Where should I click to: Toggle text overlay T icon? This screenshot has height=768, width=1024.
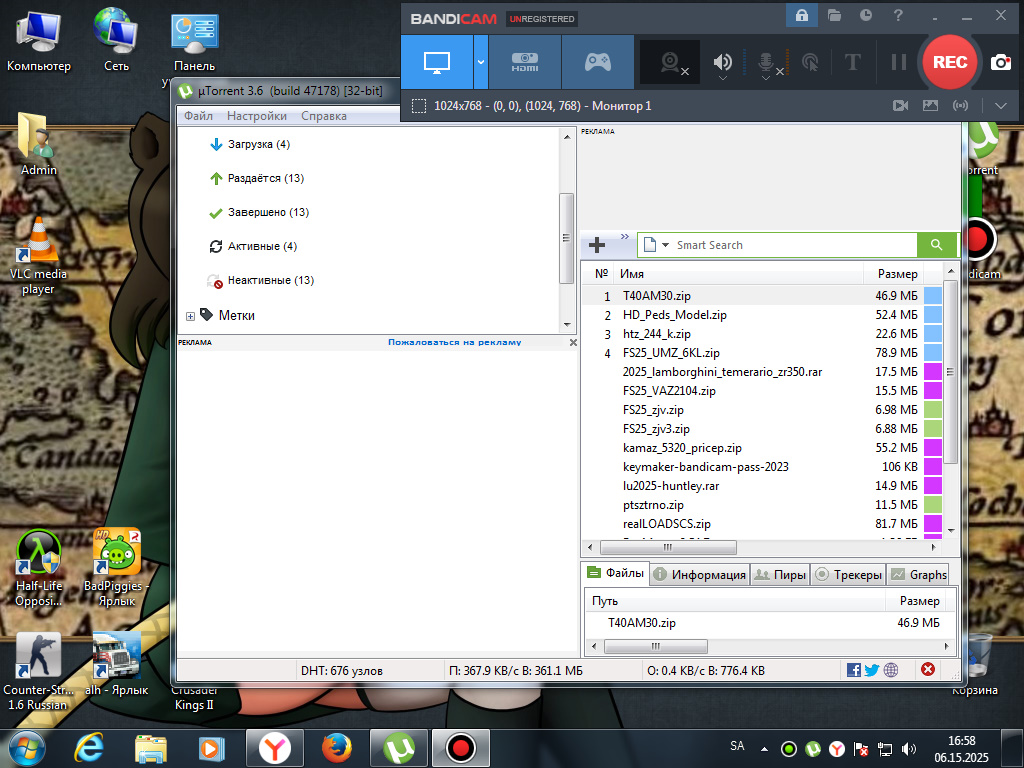coord(852,62)
